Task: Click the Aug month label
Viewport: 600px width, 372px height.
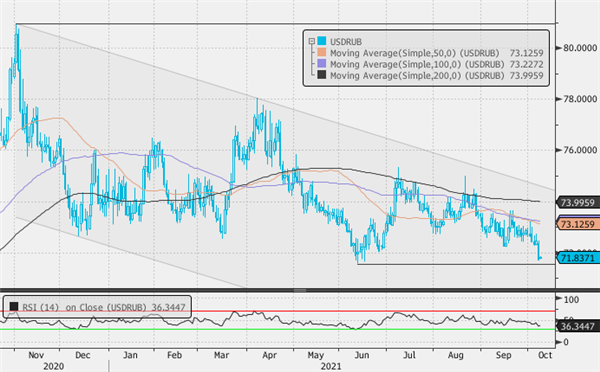Action: pos(456,355)
